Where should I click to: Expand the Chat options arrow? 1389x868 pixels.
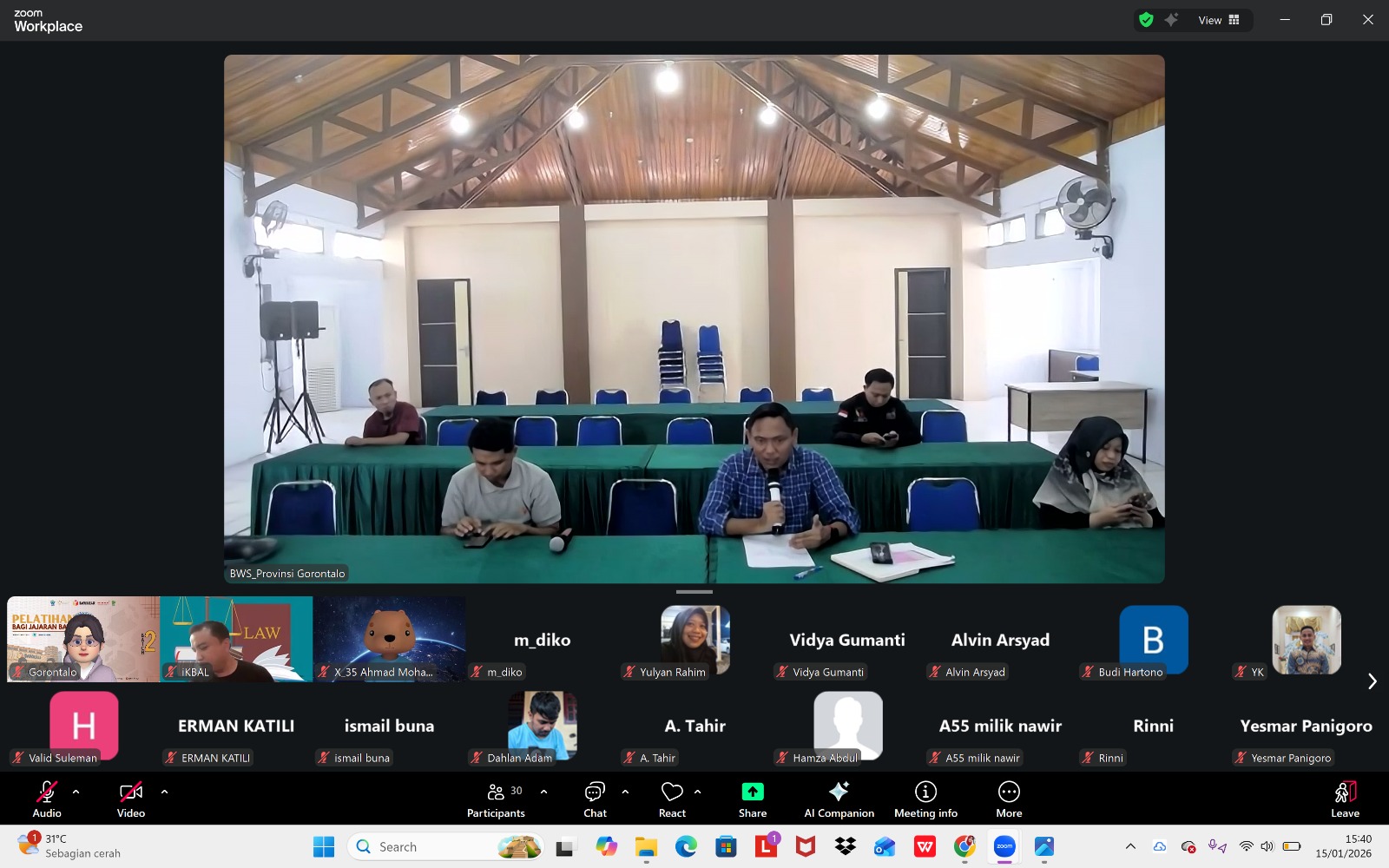[625, 792]
